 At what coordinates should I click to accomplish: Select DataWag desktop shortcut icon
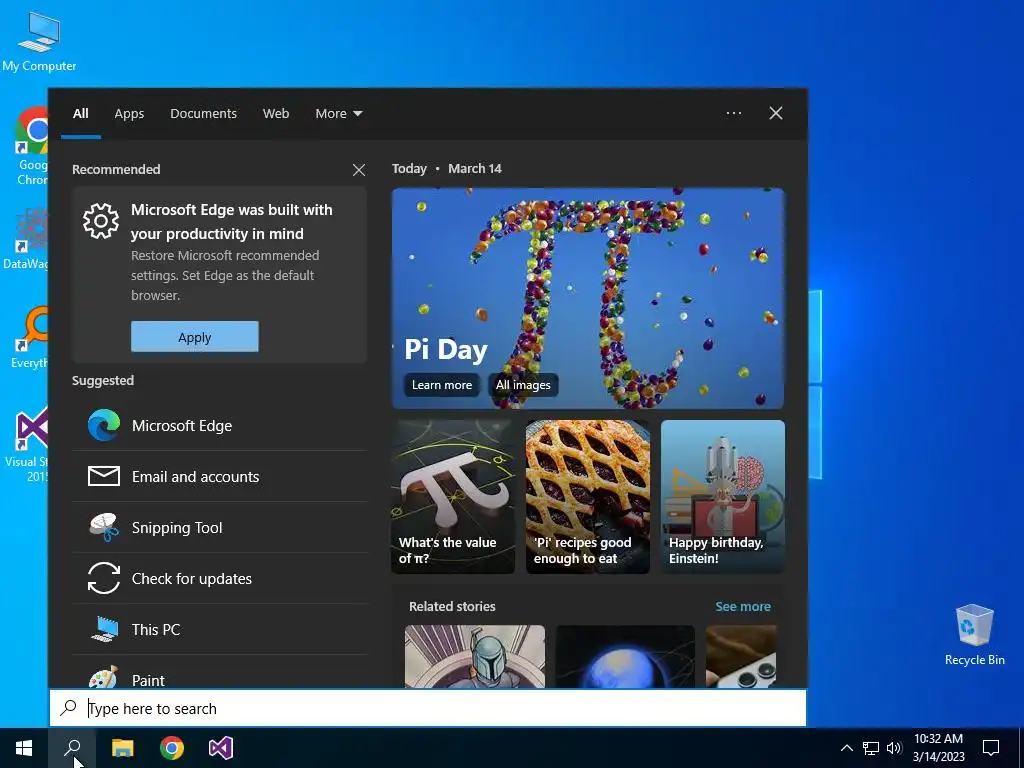point(26,238)
